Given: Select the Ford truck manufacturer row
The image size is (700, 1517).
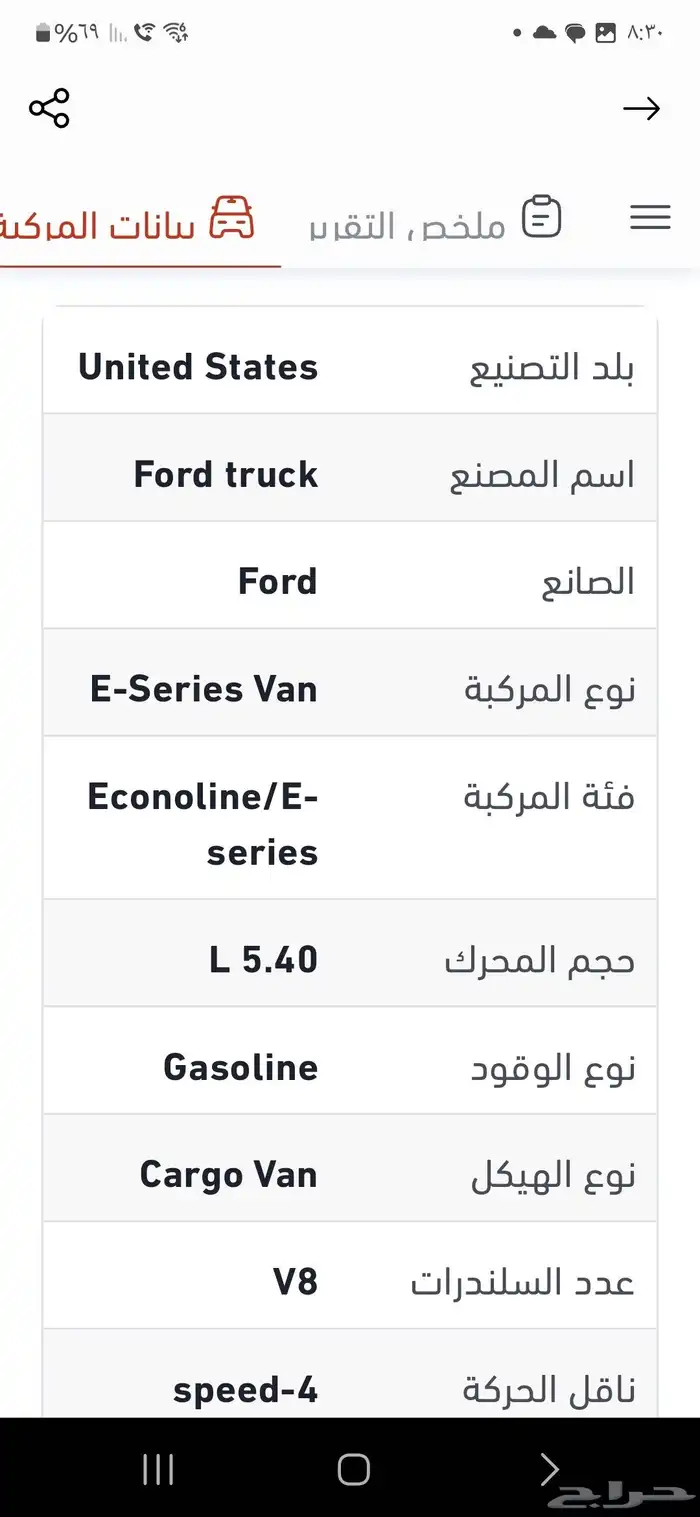Looking at the screenshot, I should (x=225, y=473).
